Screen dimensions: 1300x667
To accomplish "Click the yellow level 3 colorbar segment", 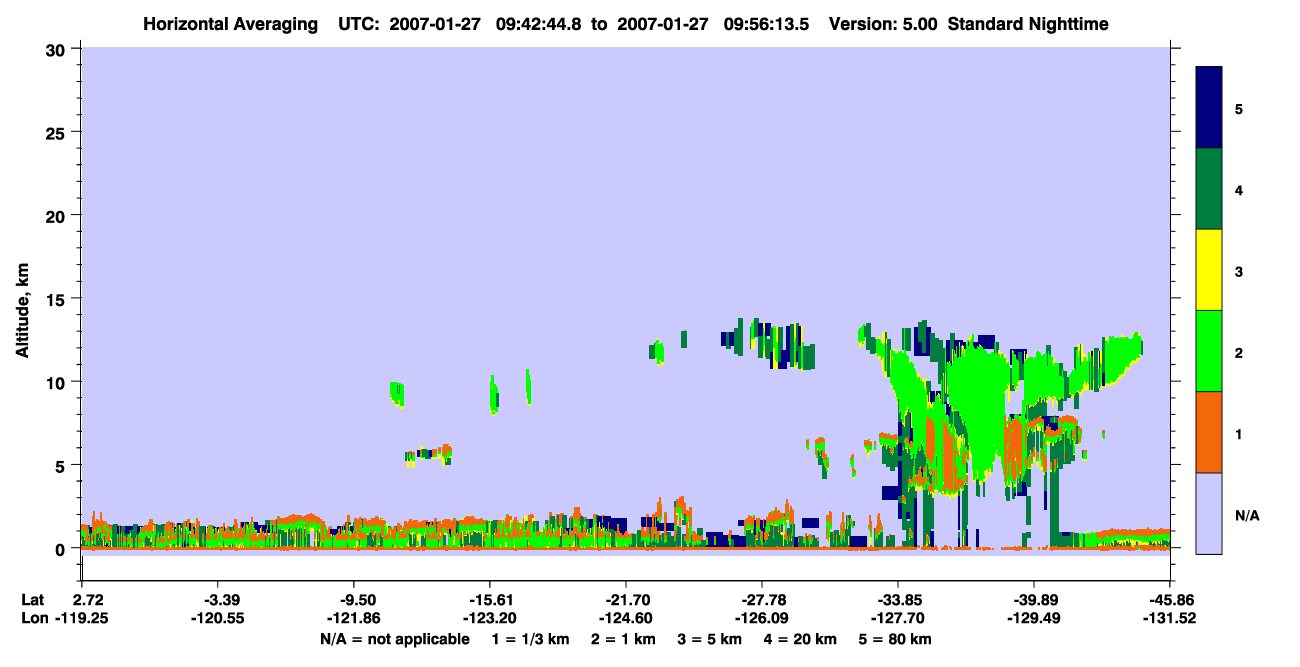I will 1209,270.
